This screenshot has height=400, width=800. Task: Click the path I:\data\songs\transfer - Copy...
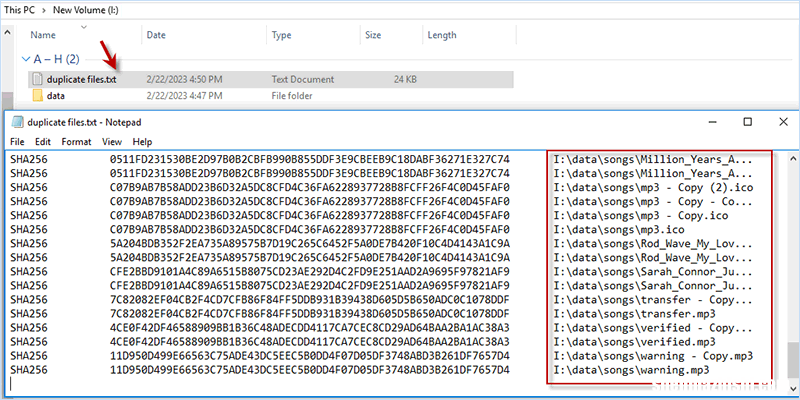point(654,299)
